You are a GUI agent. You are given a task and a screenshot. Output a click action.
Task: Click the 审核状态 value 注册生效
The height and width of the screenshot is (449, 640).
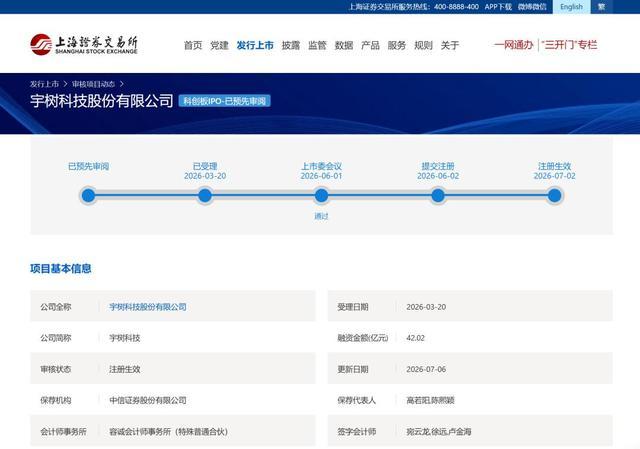click(x=124, y=369)
